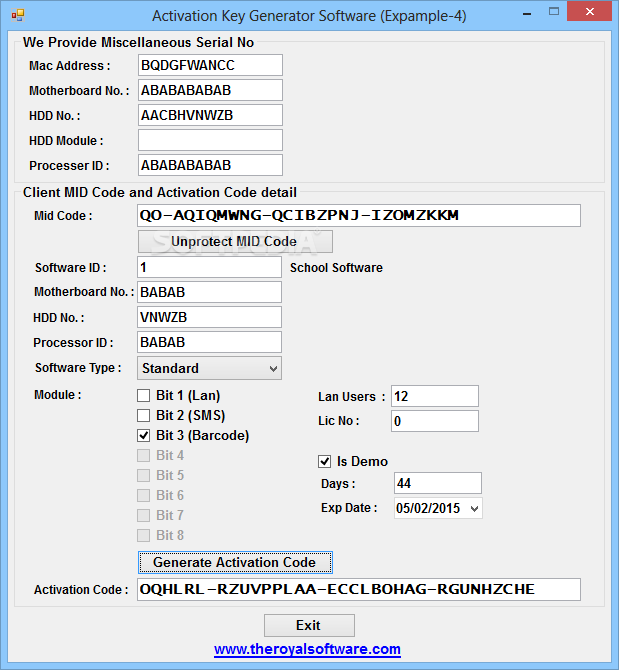Click the disabled Bit 4 checkbox
Screen dimensions: 619x670
pos(144,455)
